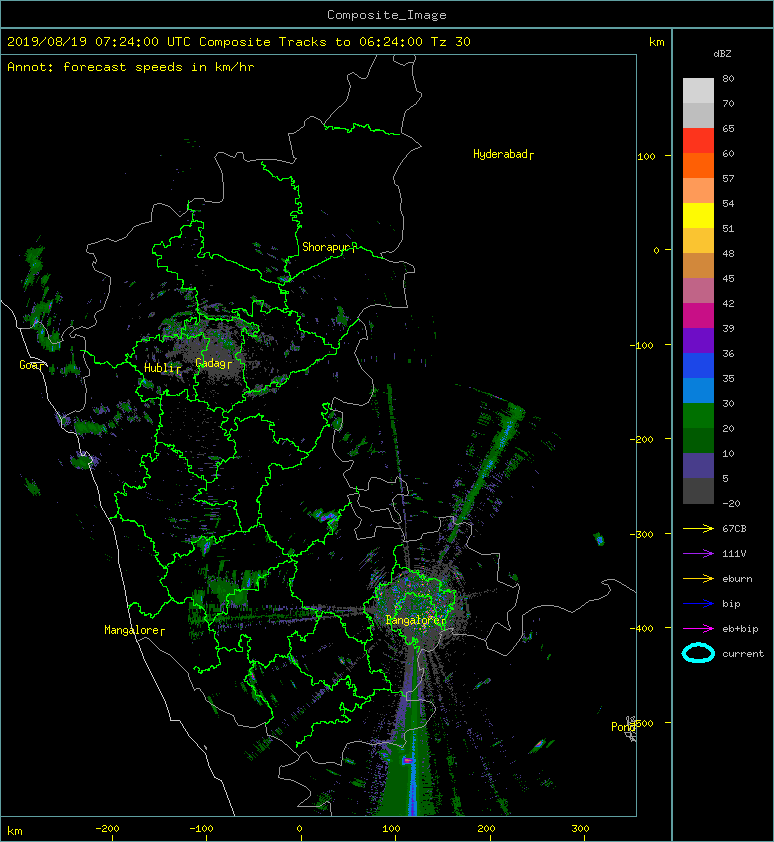This screenshot has height=842, width=774.
Task: Select the dark gray swatch above -20
Action: 698,490
